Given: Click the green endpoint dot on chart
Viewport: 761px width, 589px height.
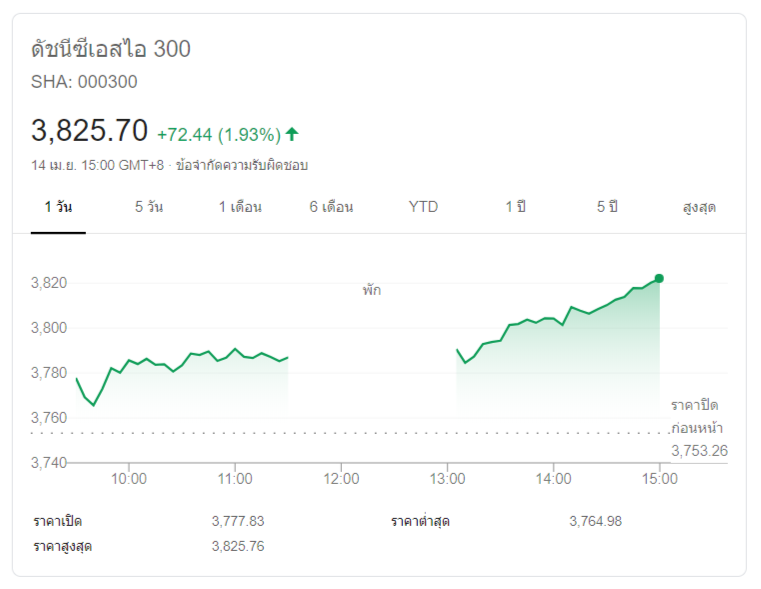Looking at the screenshot, I should 659,278.
